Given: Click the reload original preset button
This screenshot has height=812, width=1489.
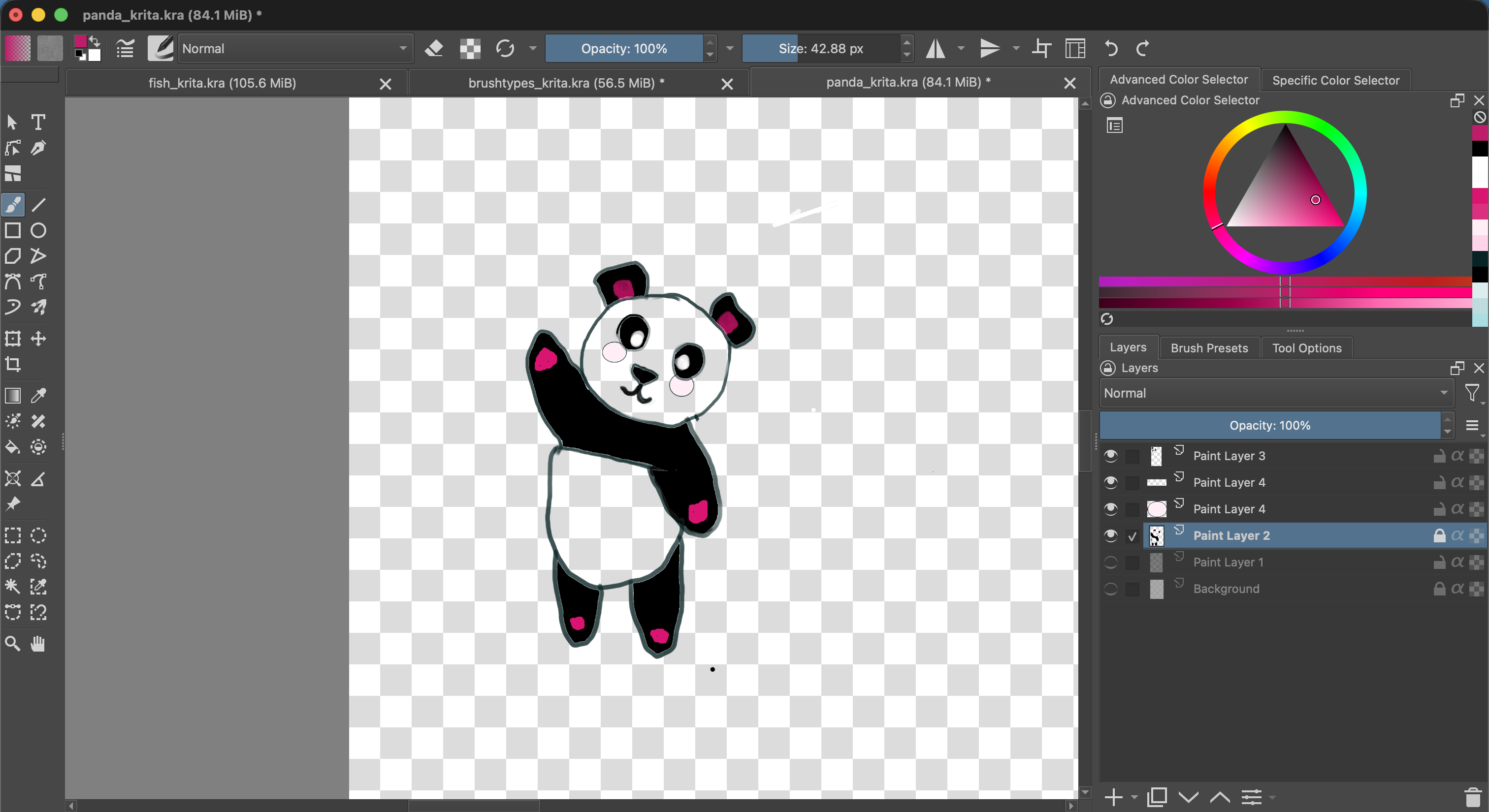Looking at the screenshot, I should [x=505, y=49].
